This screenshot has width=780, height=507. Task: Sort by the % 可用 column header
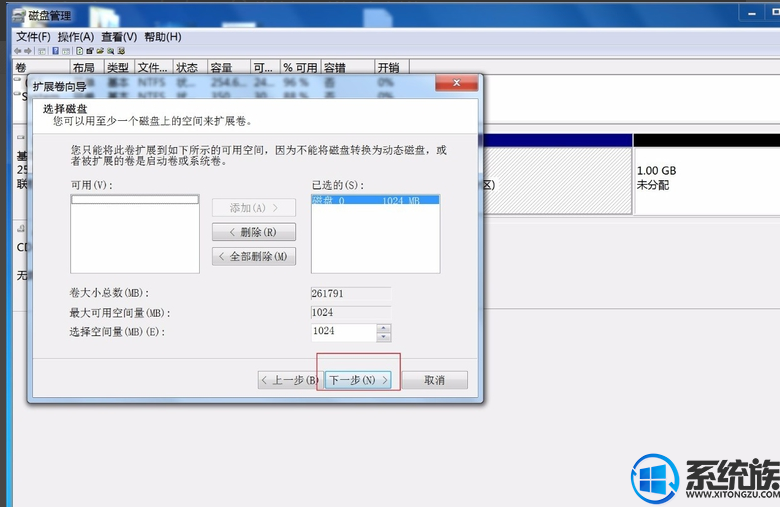click(x=300, y=68)
